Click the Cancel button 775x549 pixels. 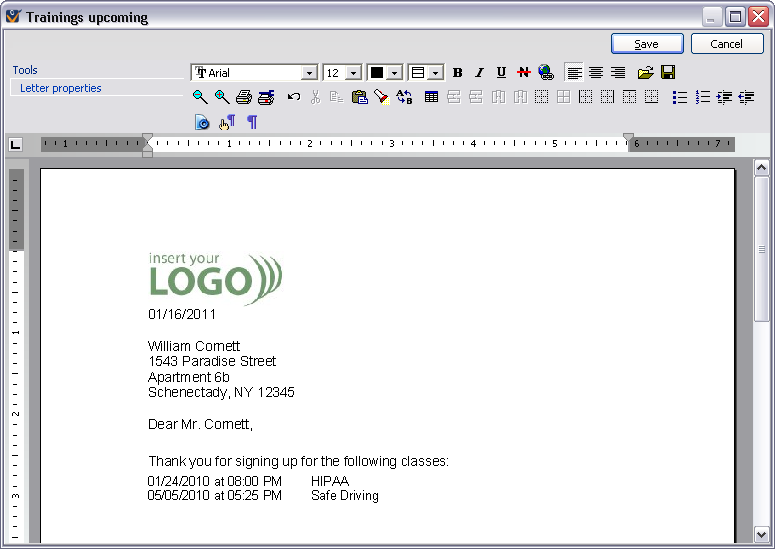click(x=727, y=44)
